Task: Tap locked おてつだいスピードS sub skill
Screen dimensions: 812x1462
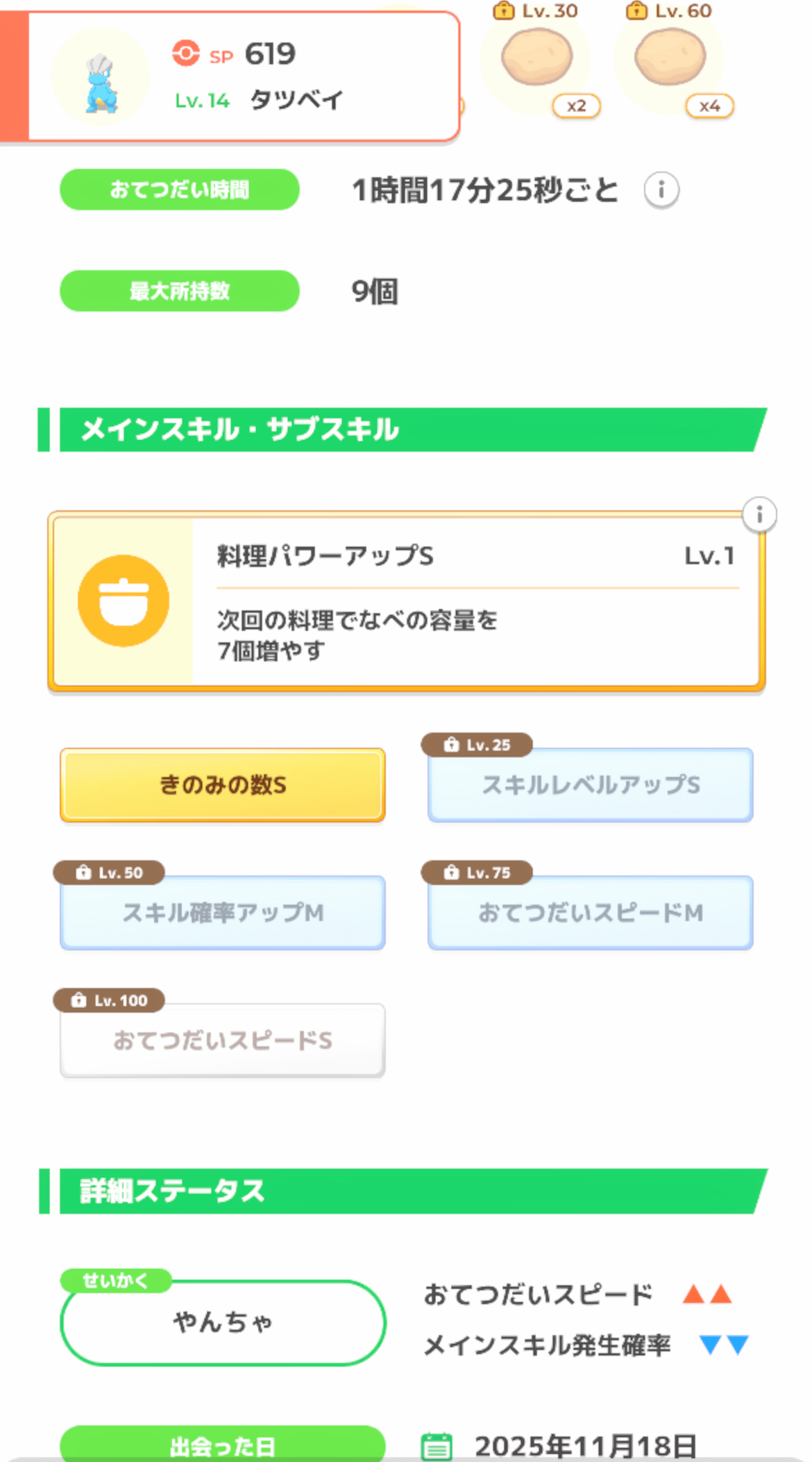Action: pos(222,1041)
